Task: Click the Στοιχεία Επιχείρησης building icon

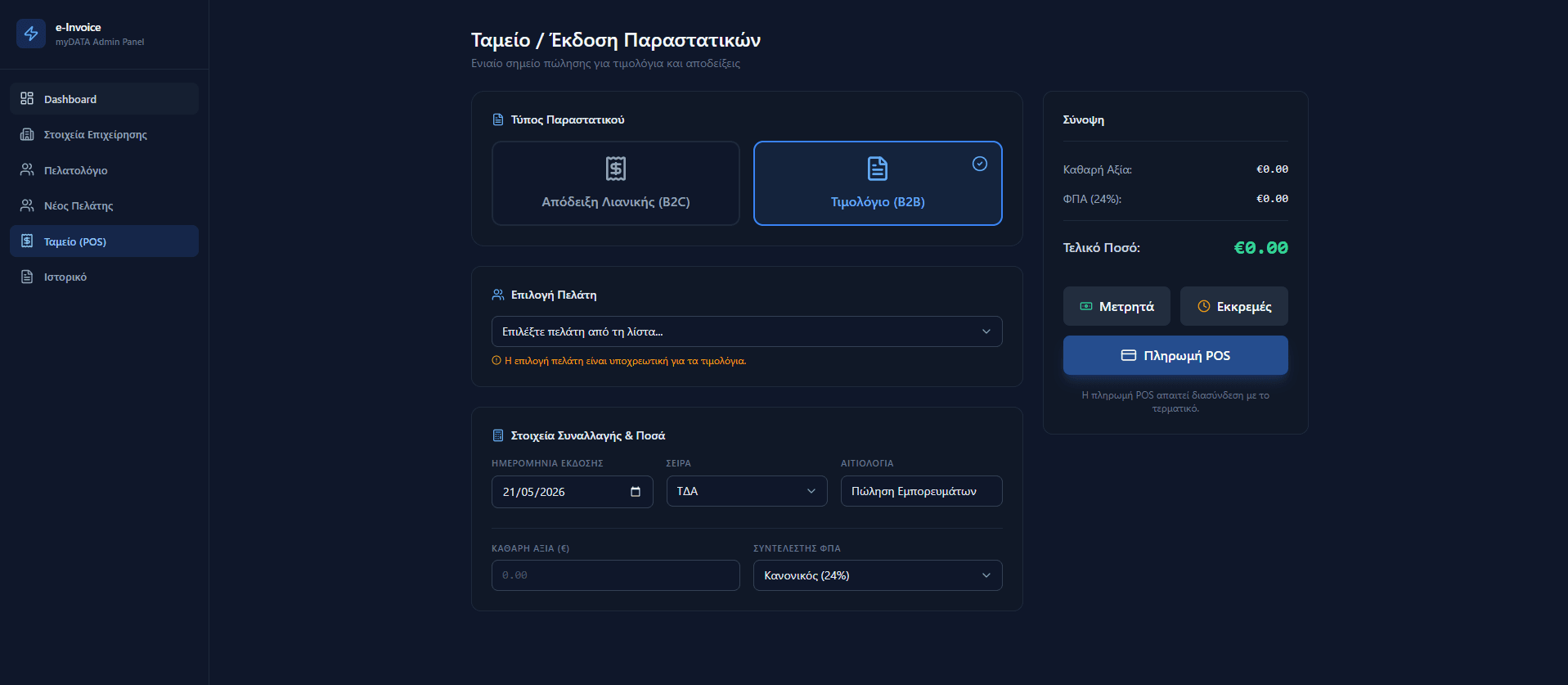Action: pyautogui.click(x=27, y=134)
